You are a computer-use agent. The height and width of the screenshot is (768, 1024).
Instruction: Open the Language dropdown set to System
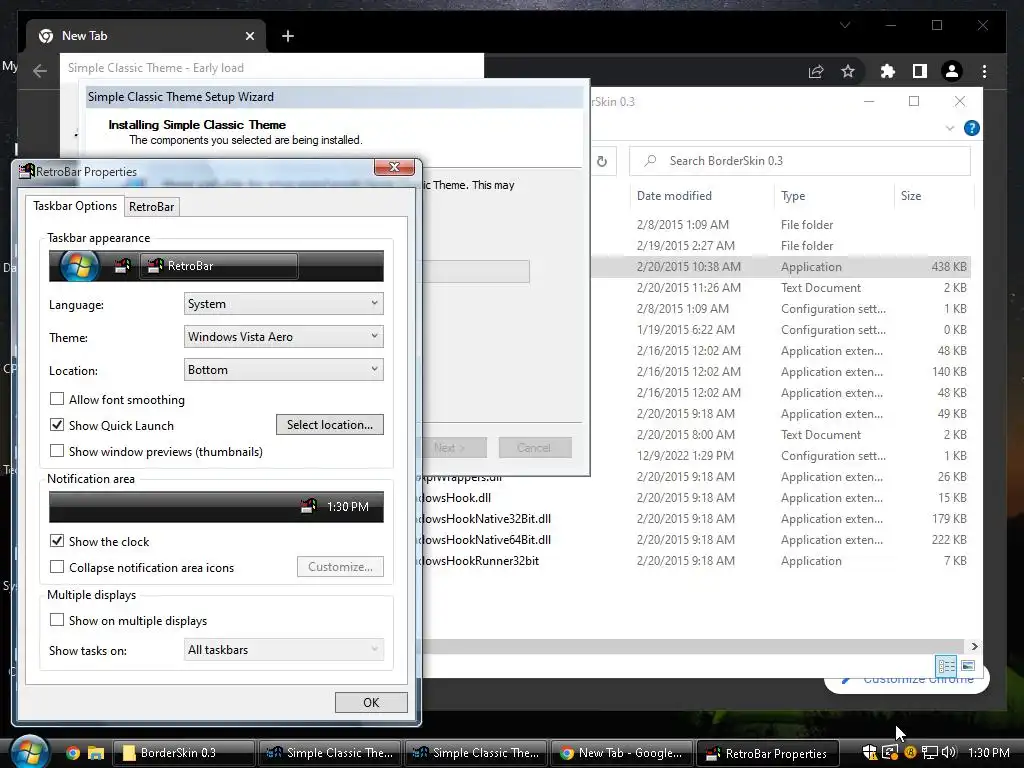coord(283,304)
